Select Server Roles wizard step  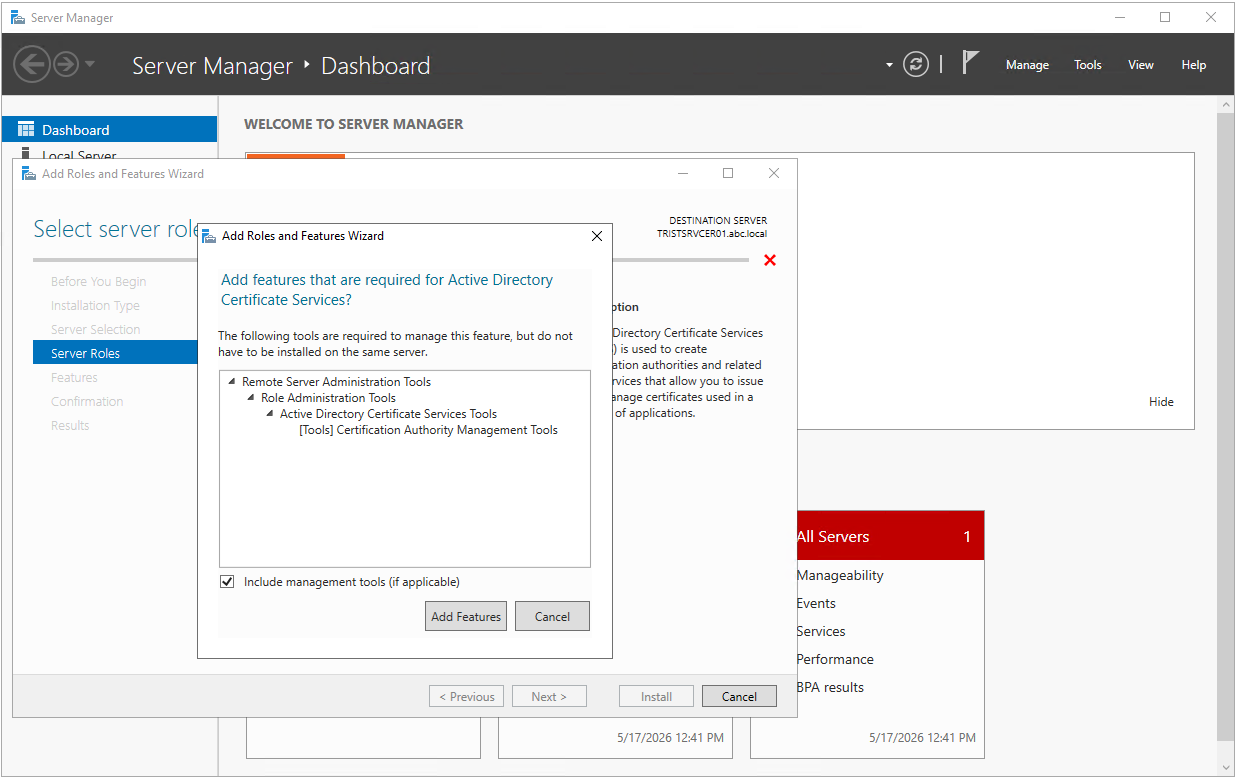115,353
